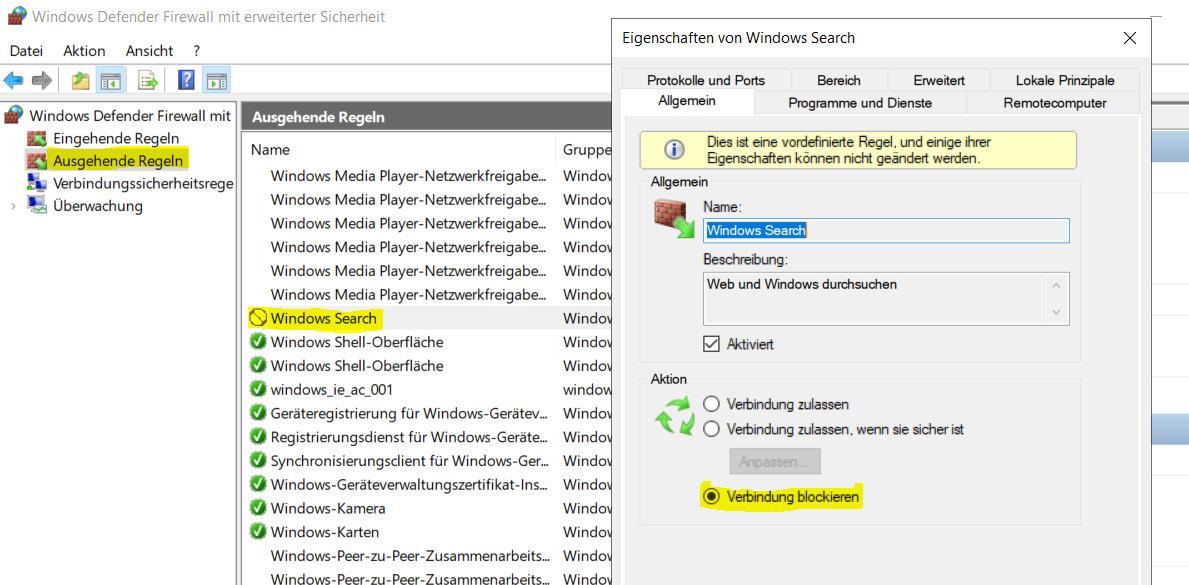Toggle the Aktiviert checkbox
This screenshot has height=585, width=1189.
[712, 344]
